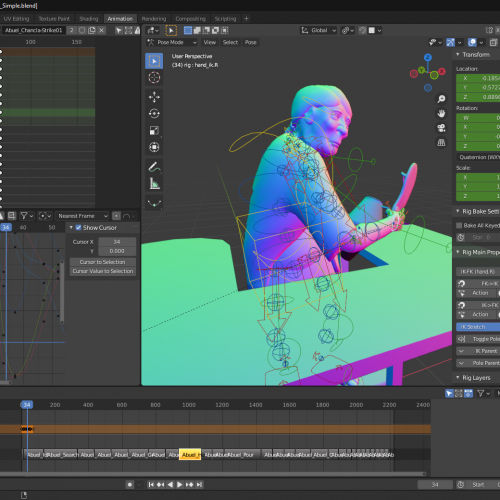Switch to the UV Editing workspace tab
The width and height of the screenshot is (500, 500).
(x=16, y=19)
